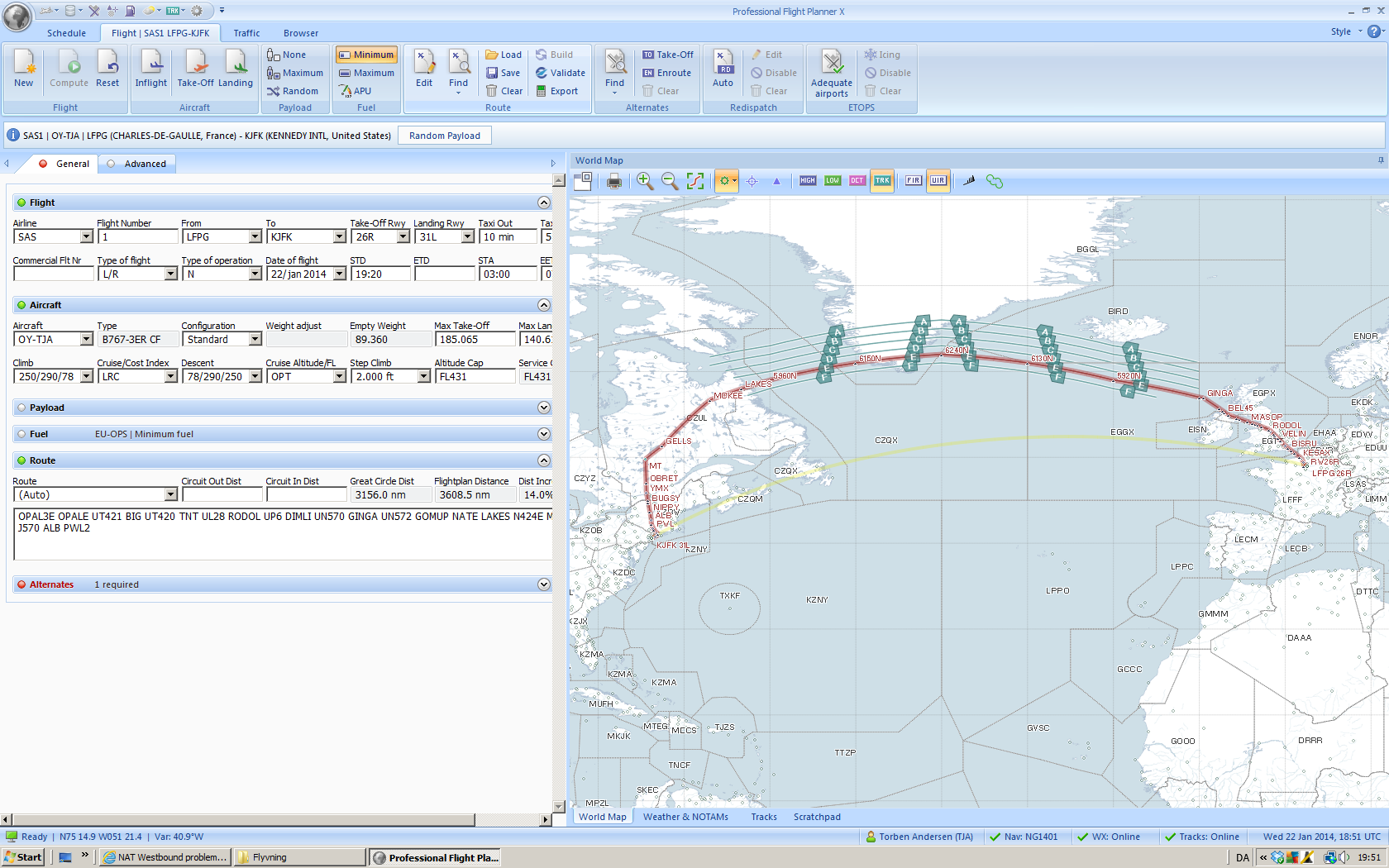Open the Airline SAS dropdown
Viewport: 1389px width, 868px height.
(86, 236)
